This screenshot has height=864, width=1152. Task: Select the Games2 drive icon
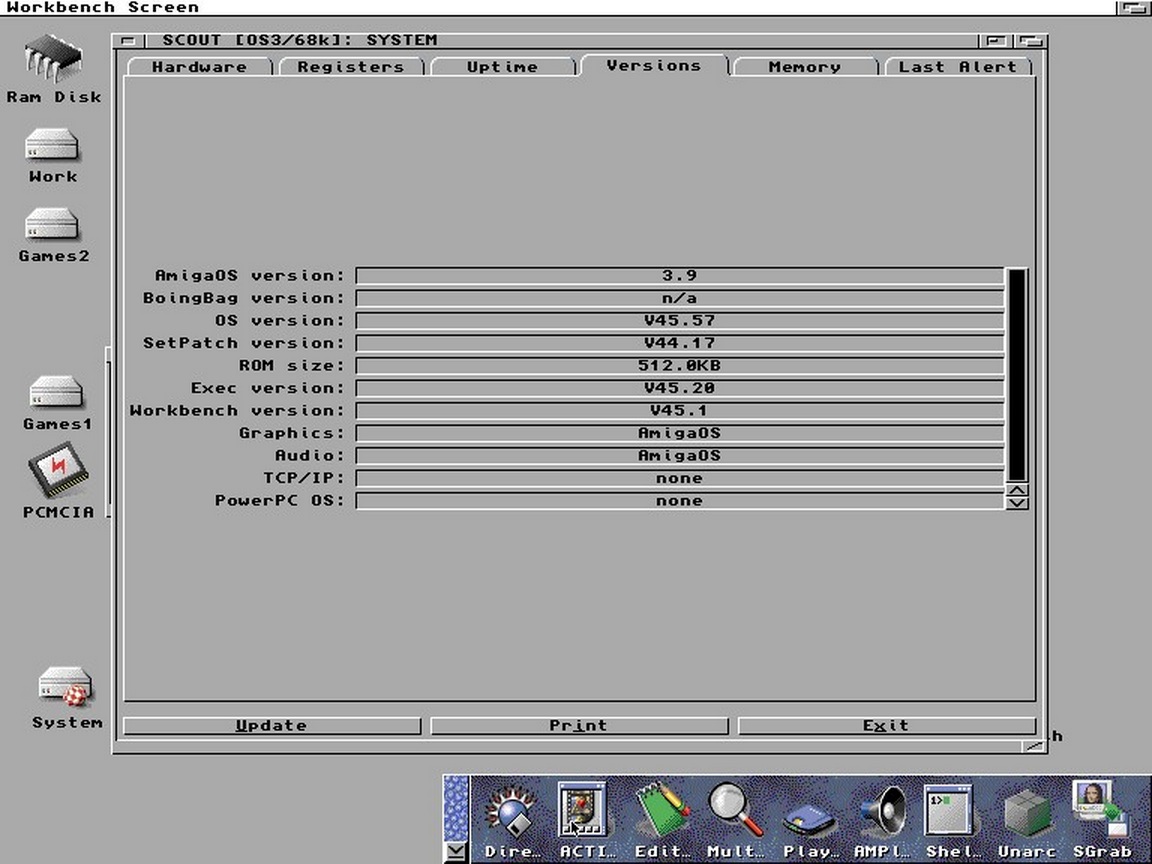pos(53,235)
